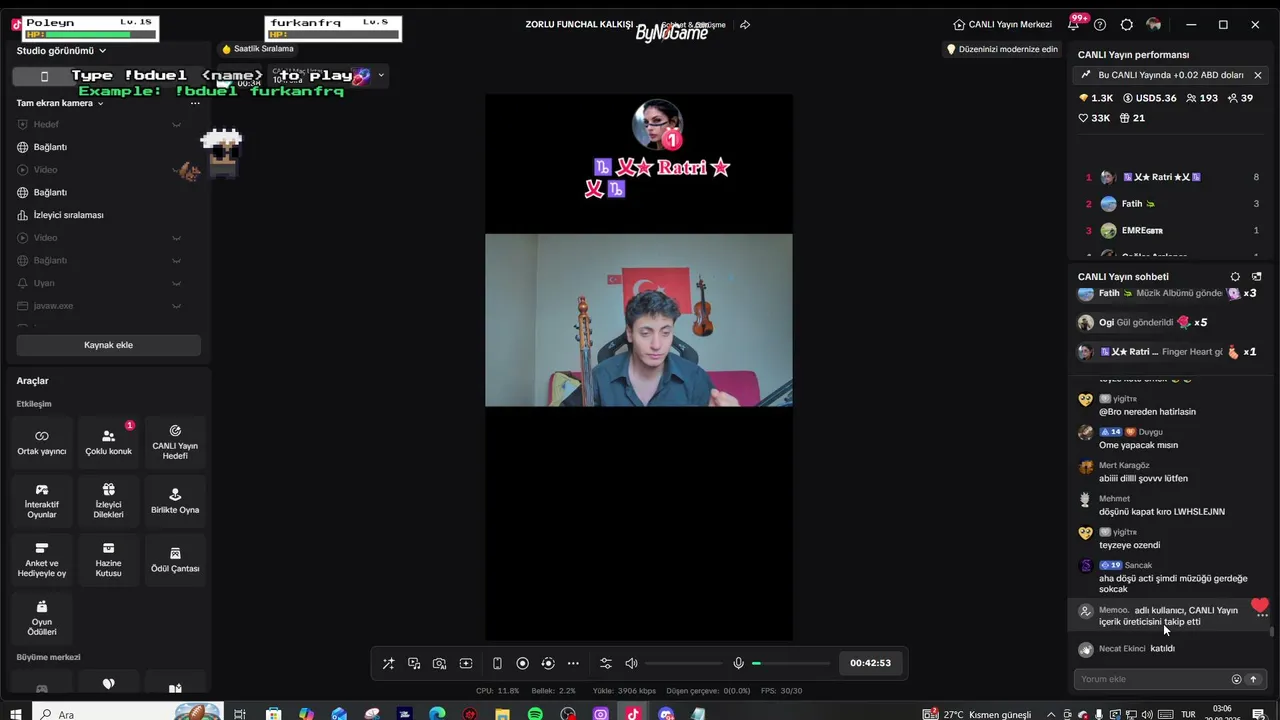
Task: Open İzleyici Dilekleri tool
Action: 108,501
